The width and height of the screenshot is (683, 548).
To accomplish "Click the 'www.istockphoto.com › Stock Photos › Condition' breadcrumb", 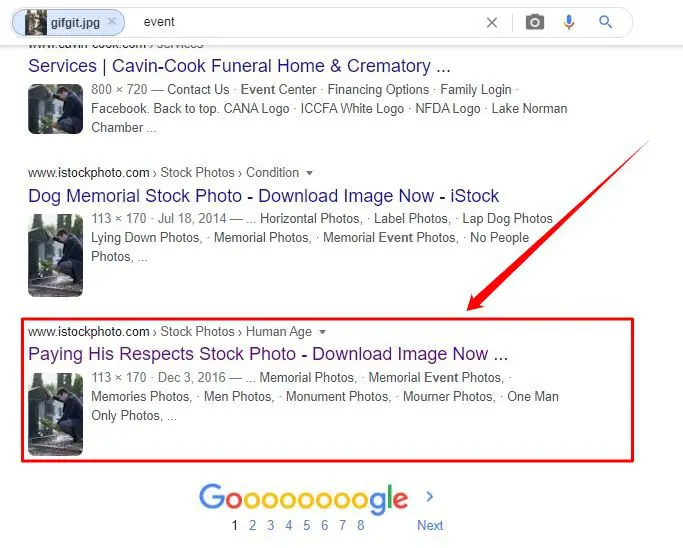I will pos(163,173).
